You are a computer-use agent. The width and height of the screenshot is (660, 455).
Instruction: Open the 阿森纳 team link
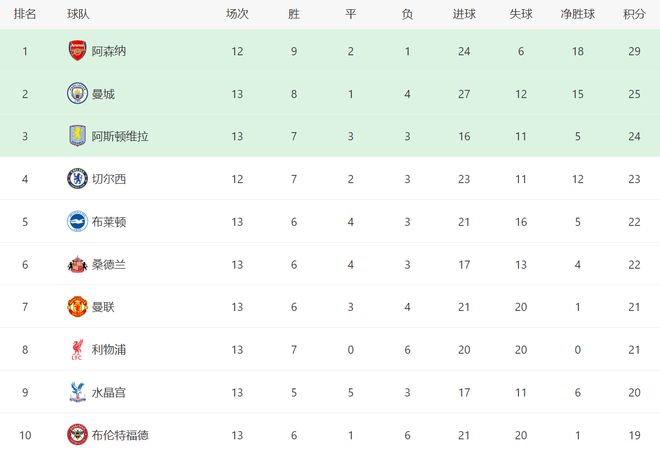(108, 50)
